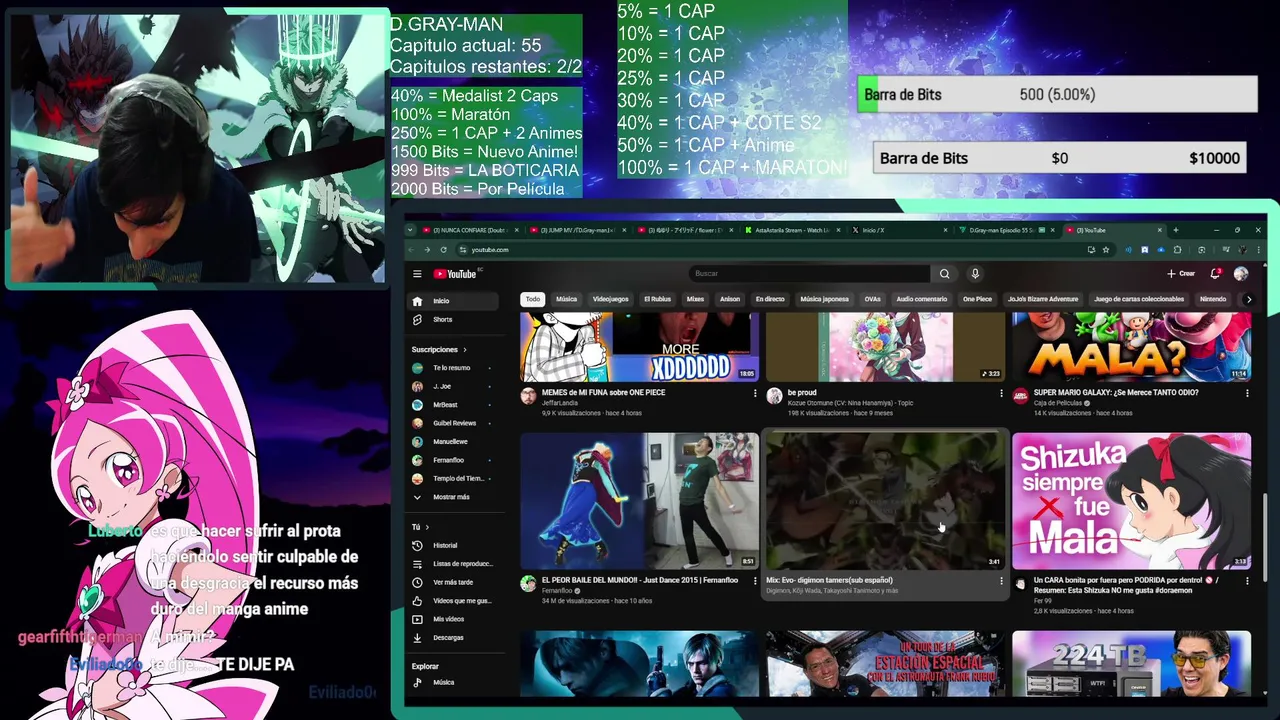Select the Música japonesa filter chip
The width and height of the screenshot is (1280, 720).
click(x=824, y=299)
